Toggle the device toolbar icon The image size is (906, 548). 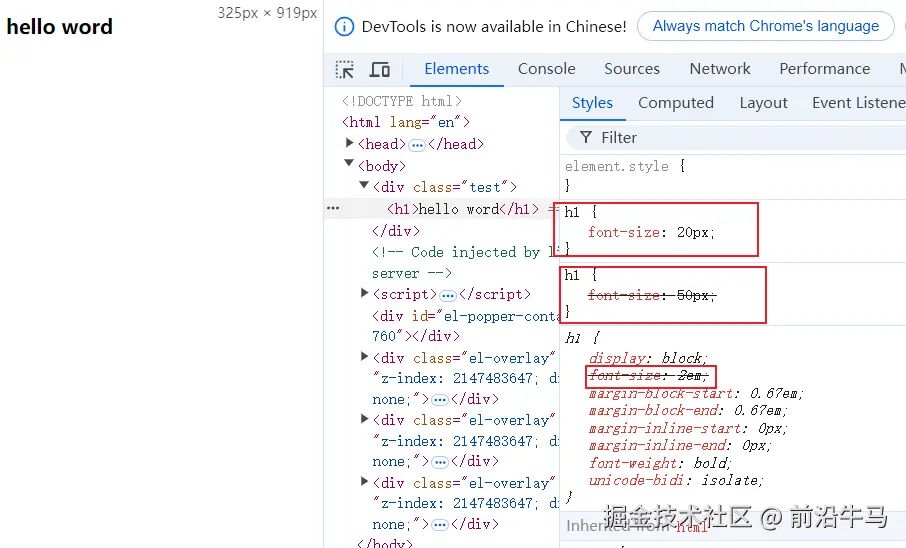[x=380, y=69]
